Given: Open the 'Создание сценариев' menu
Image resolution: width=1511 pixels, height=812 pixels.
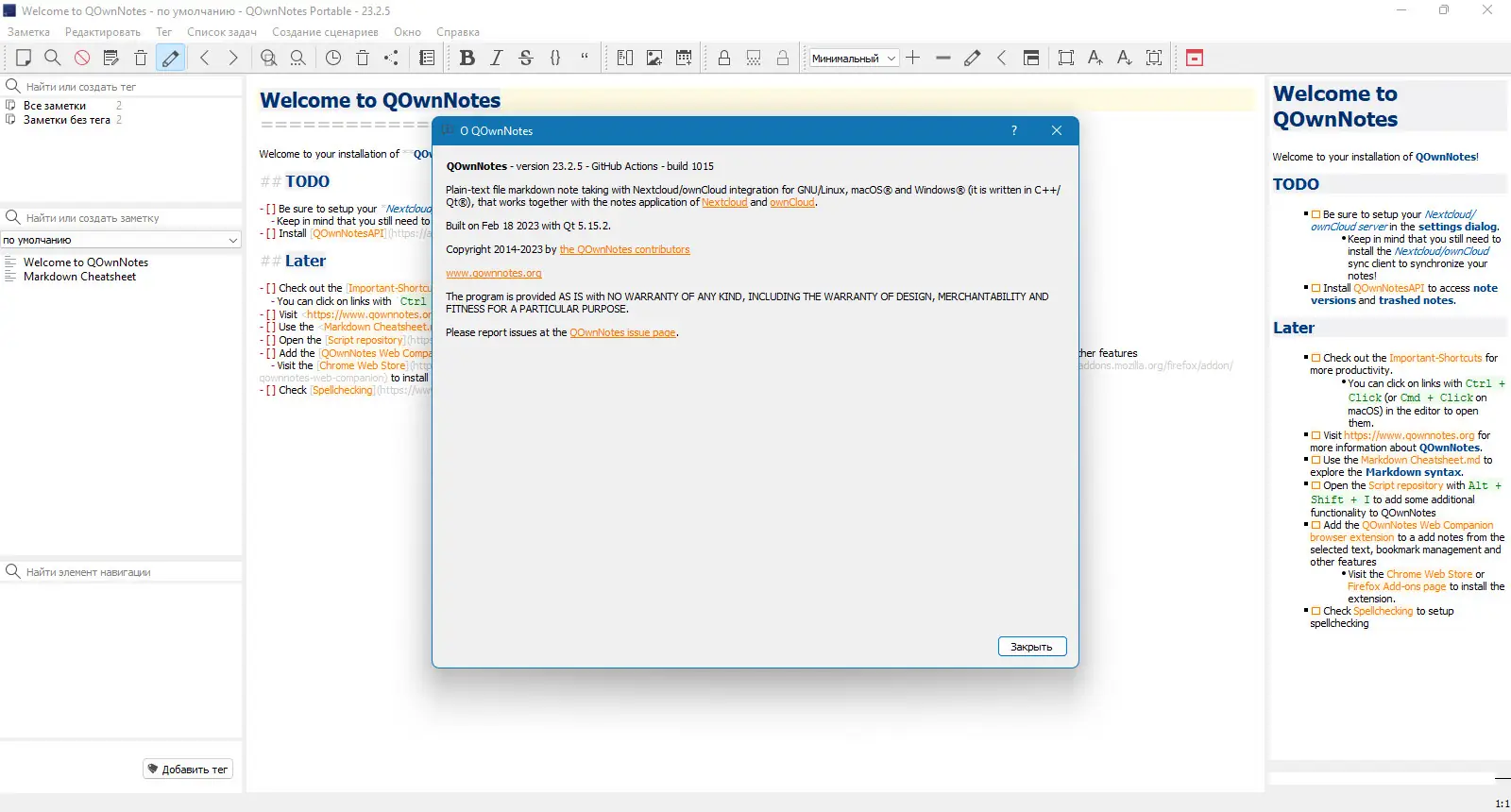Looking at the screenshot, I should click(325, 32).
